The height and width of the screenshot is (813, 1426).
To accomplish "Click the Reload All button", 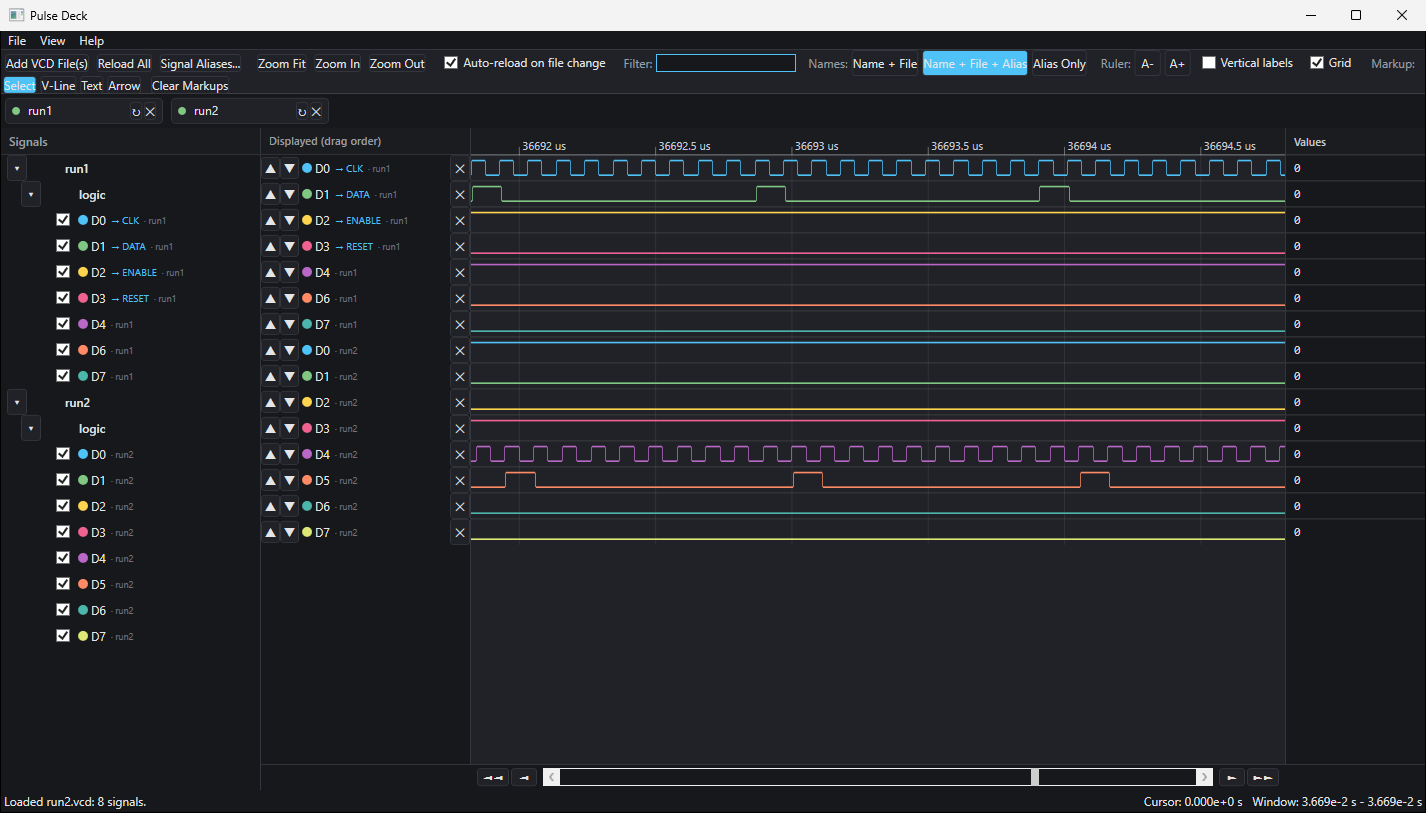I will point(124,64).
